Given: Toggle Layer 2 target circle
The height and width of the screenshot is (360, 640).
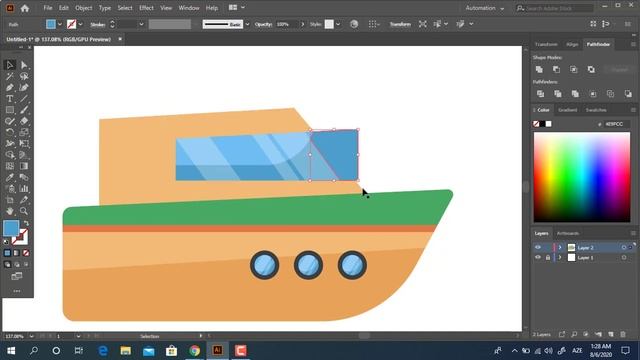Looking at the screenshot, I should tap(624, 247).
